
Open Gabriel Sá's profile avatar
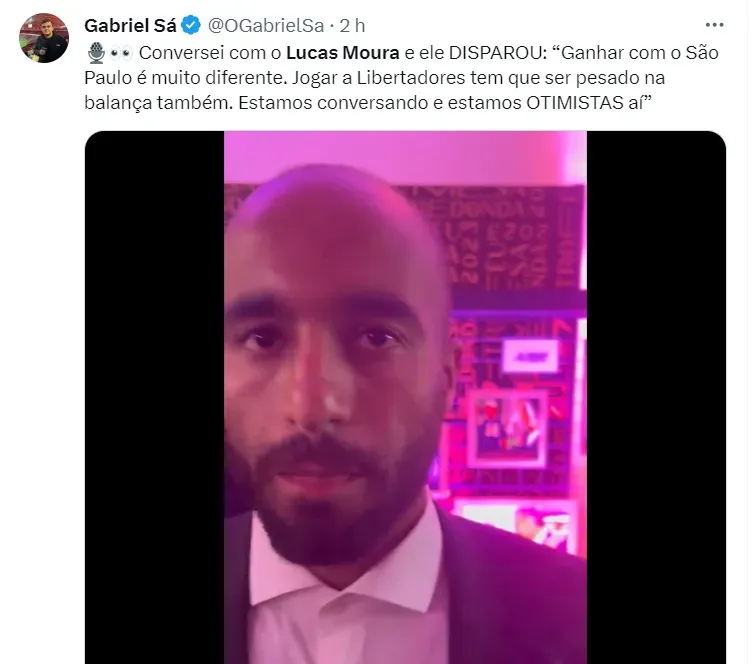(x=44, y=38)
